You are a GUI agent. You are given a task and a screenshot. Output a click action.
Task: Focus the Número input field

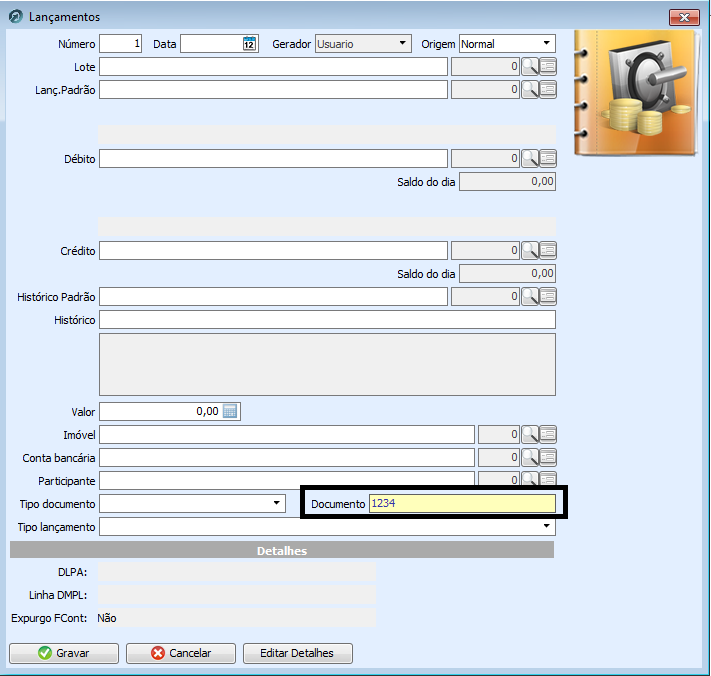pyautogui.click(x=121, y=44)
